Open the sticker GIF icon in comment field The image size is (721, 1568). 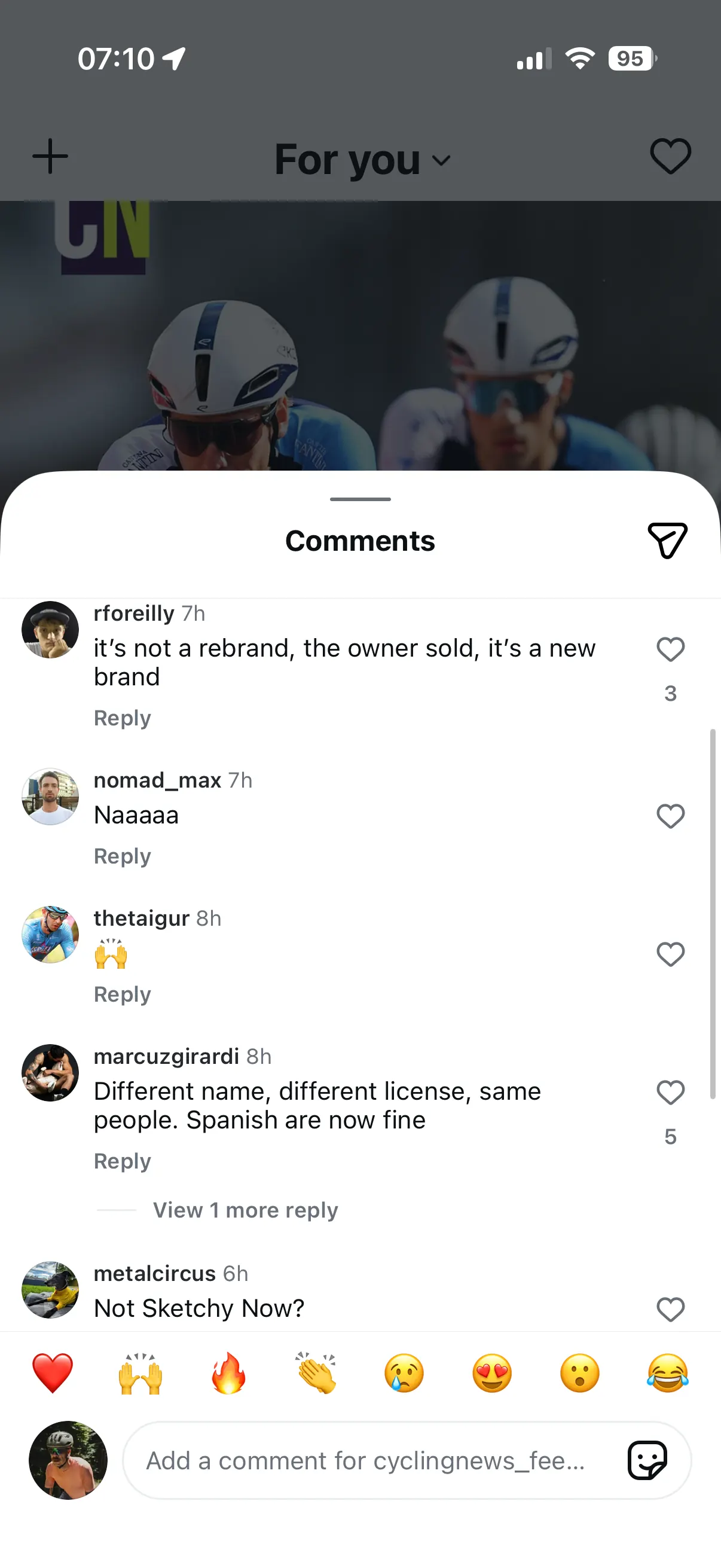[x=647, y=1460]
